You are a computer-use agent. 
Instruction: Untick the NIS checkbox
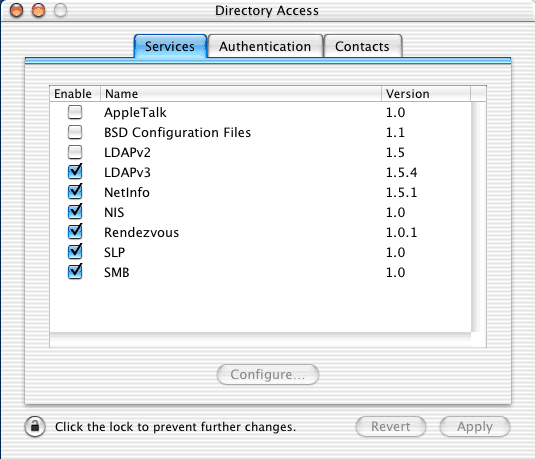75,212
